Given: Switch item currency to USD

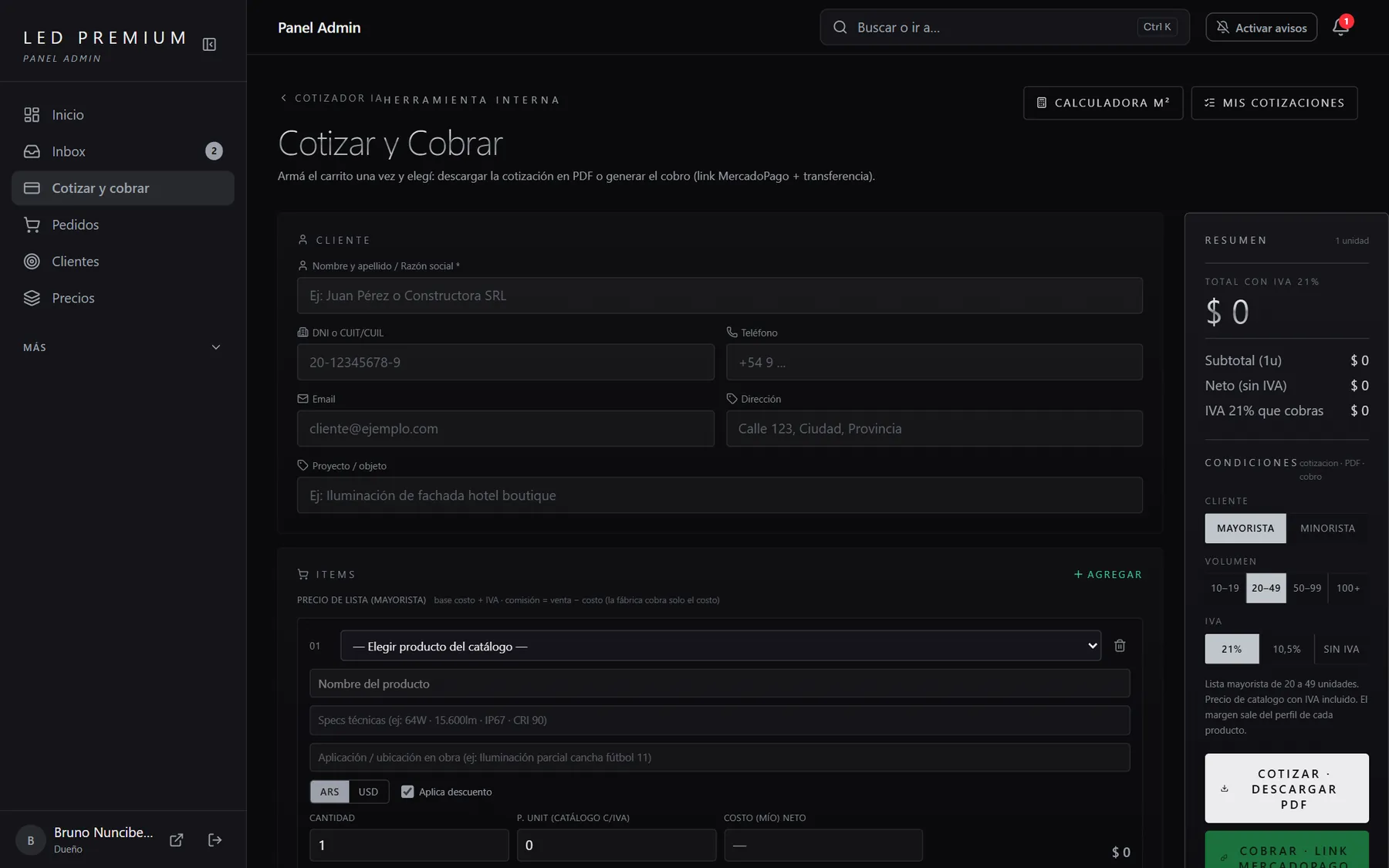Looking at the screenshot, I should [368, 792].
